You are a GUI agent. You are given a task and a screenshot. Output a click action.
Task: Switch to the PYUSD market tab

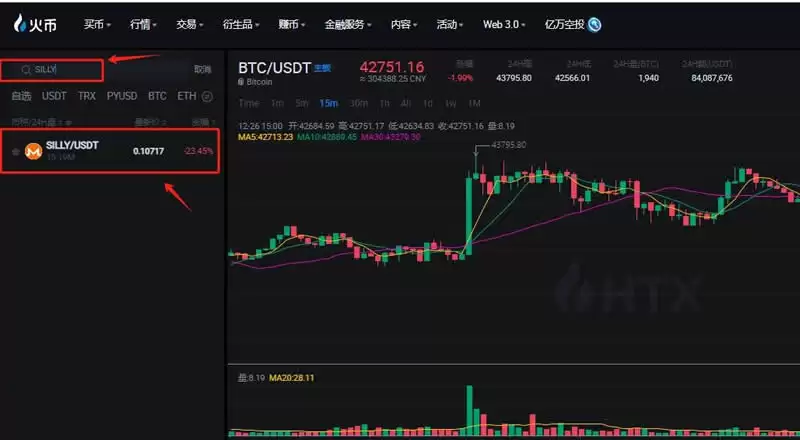[122, 96]
